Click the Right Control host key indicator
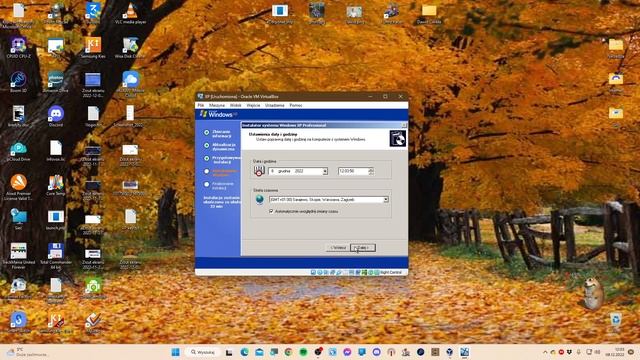 click(391, 272)
